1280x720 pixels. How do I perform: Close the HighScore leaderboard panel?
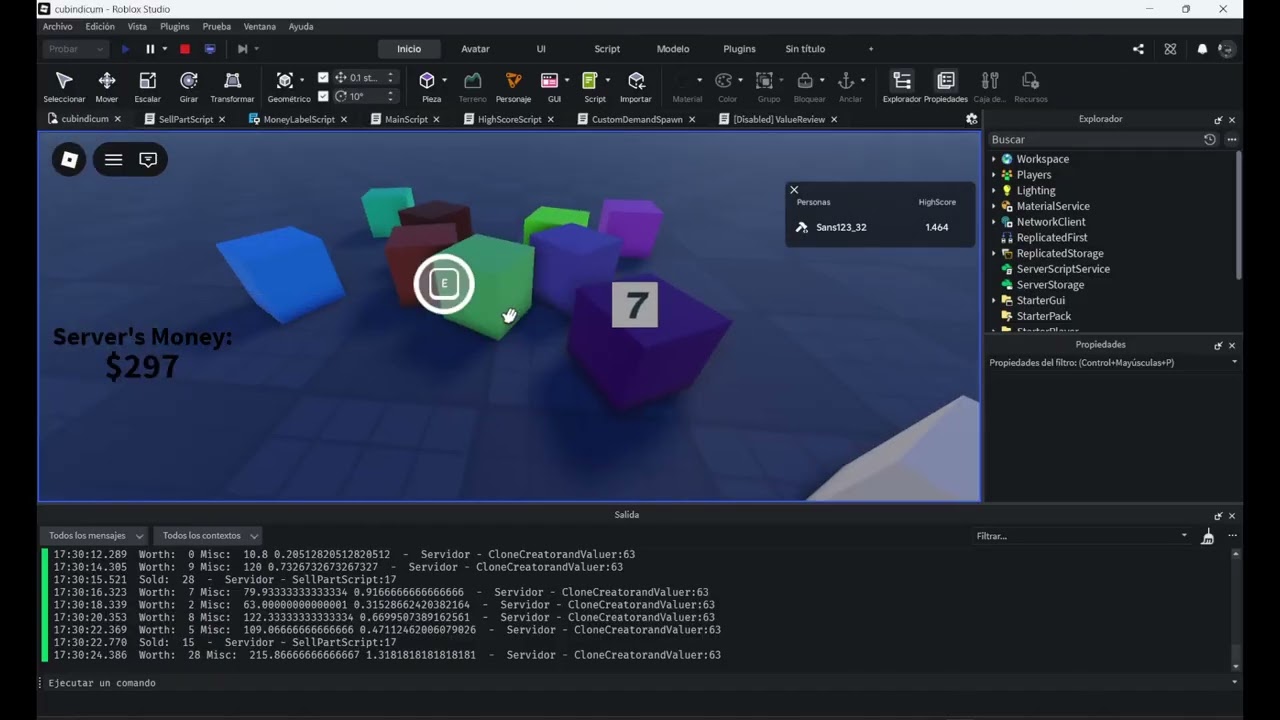(x=794, y=190)
